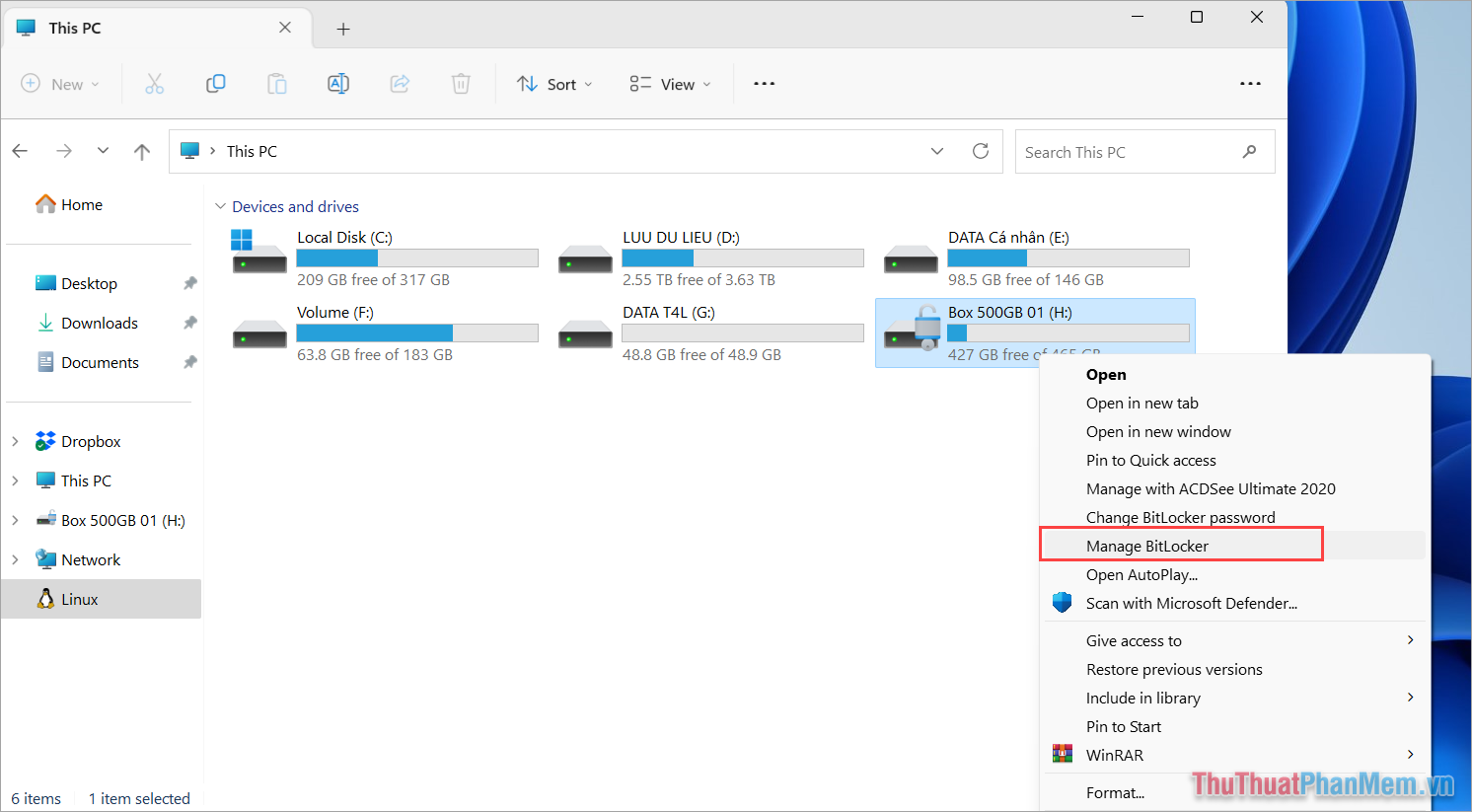Image resolution: width=1472 pixels, height=812 pixels.
Task: Open a new File Explorer tab
Action: point(343,28)
